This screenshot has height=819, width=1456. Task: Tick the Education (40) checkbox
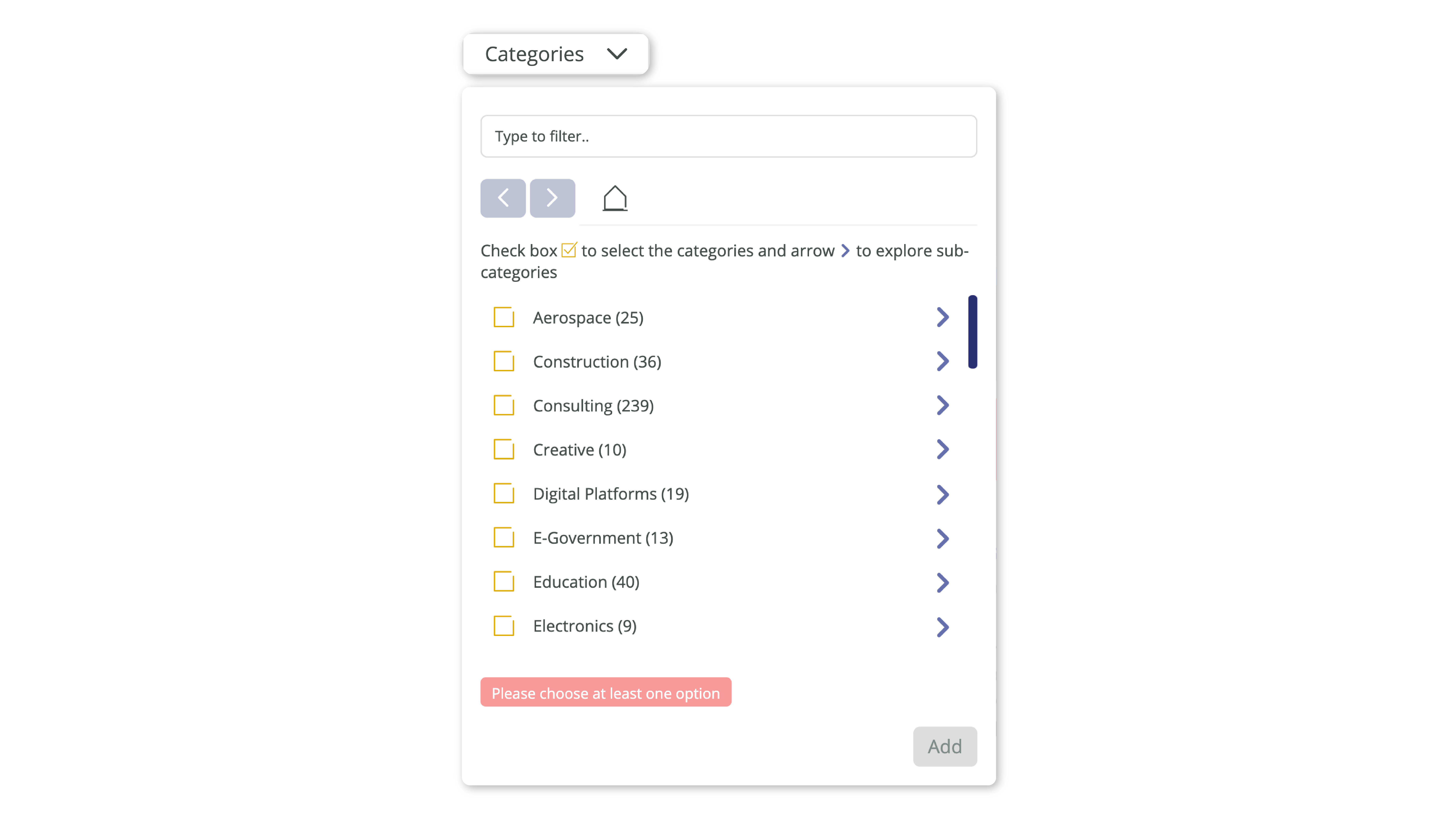tap(504, 582)
